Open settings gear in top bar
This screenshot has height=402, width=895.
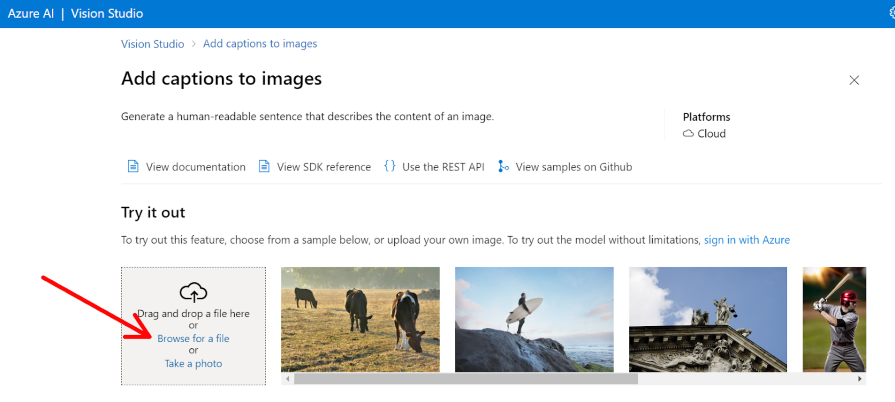(889, 14)
